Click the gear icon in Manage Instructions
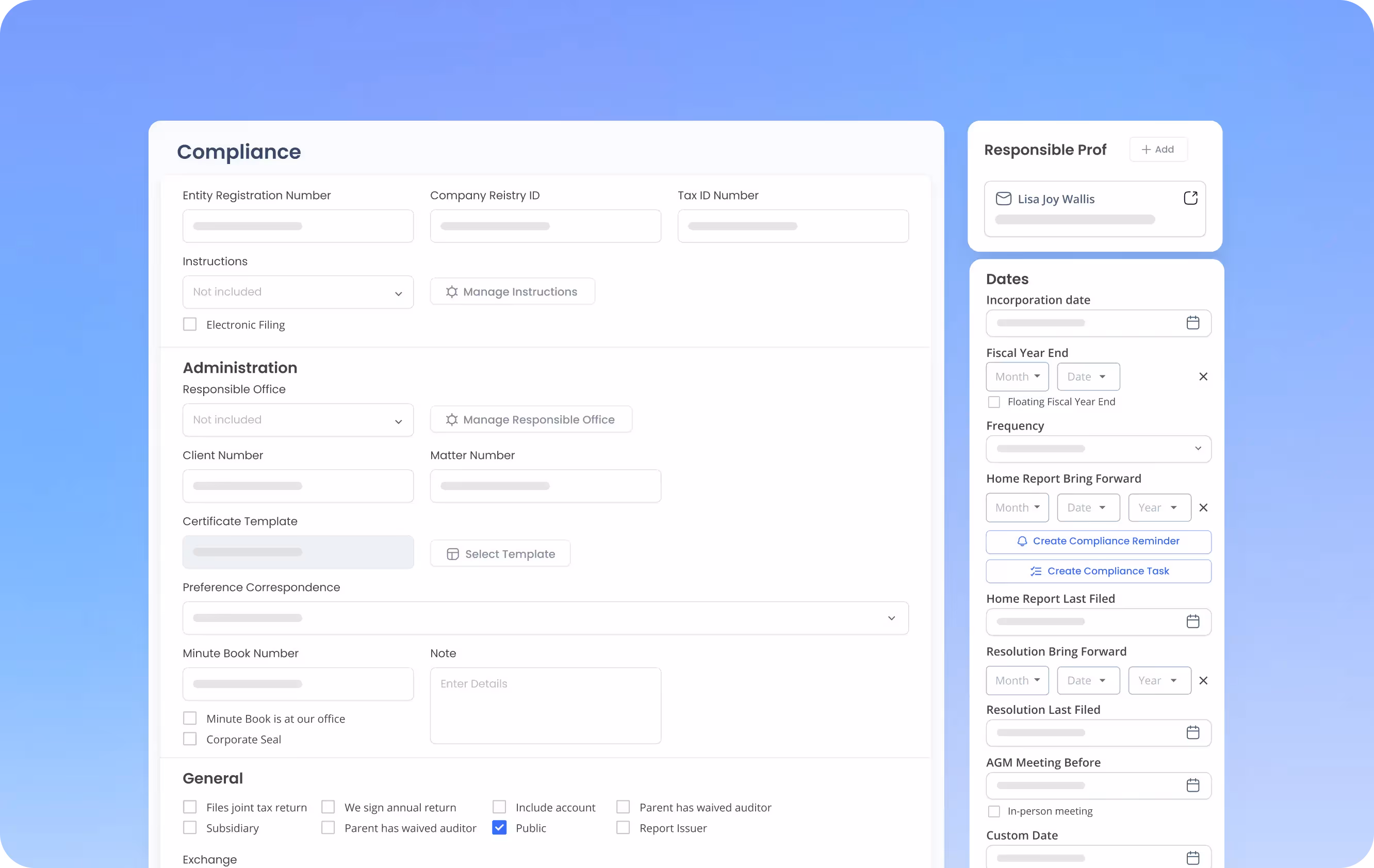The width and height of the screenshot is (1374, 868). [451, 291]
